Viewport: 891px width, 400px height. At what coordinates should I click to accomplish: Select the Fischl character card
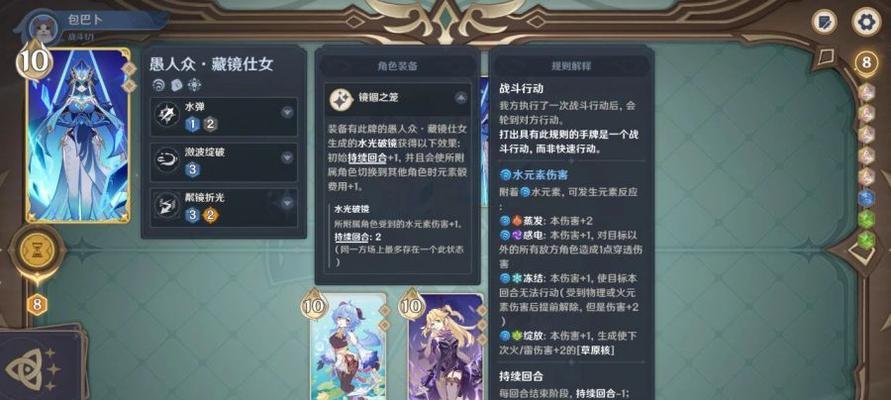[446, 347]
